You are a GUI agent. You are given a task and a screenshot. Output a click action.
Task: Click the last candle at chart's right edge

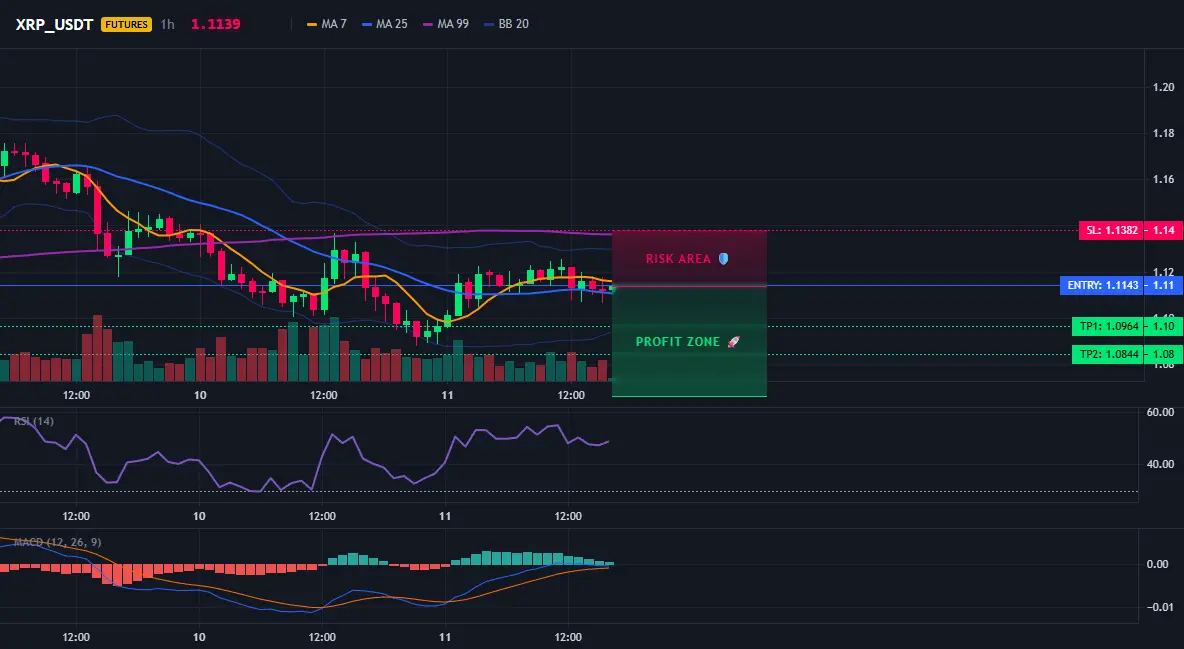point(612,288)
